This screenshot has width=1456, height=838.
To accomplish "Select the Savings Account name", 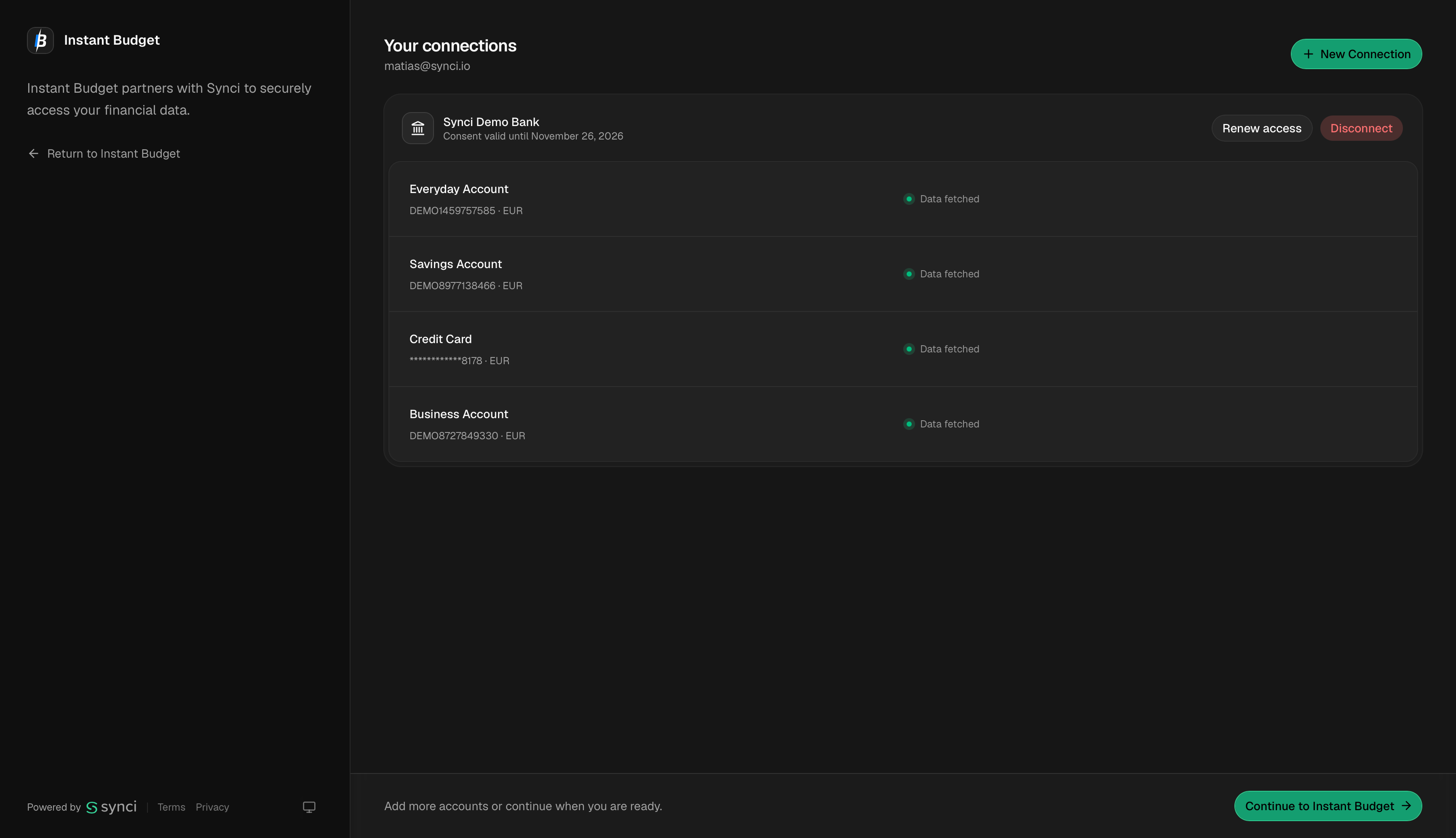I will tap(455, 264).
